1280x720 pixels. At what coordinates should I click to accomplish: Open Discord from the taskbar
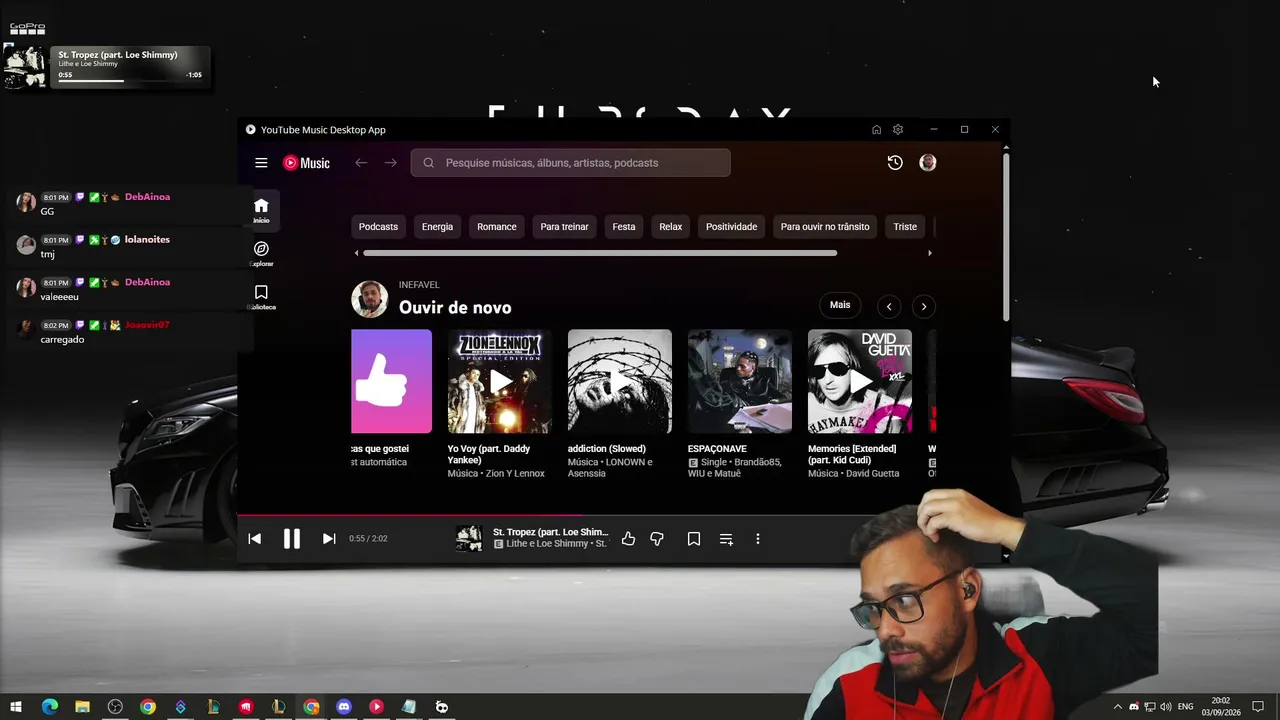(344, 707)
